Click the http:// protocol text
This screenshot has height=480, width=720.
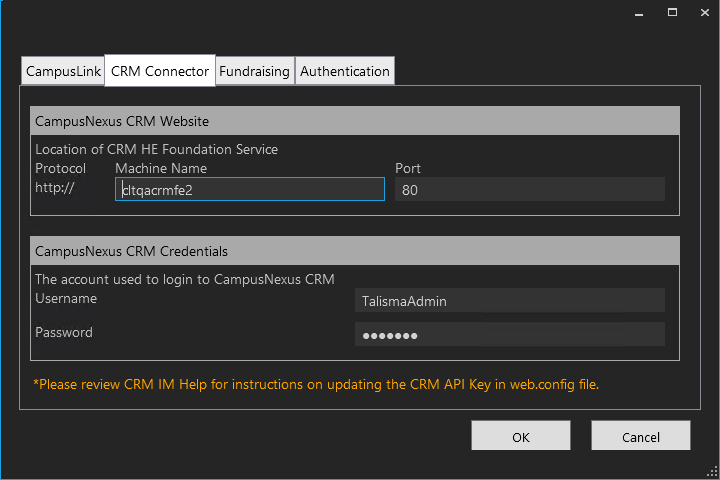tap(54, 187)
